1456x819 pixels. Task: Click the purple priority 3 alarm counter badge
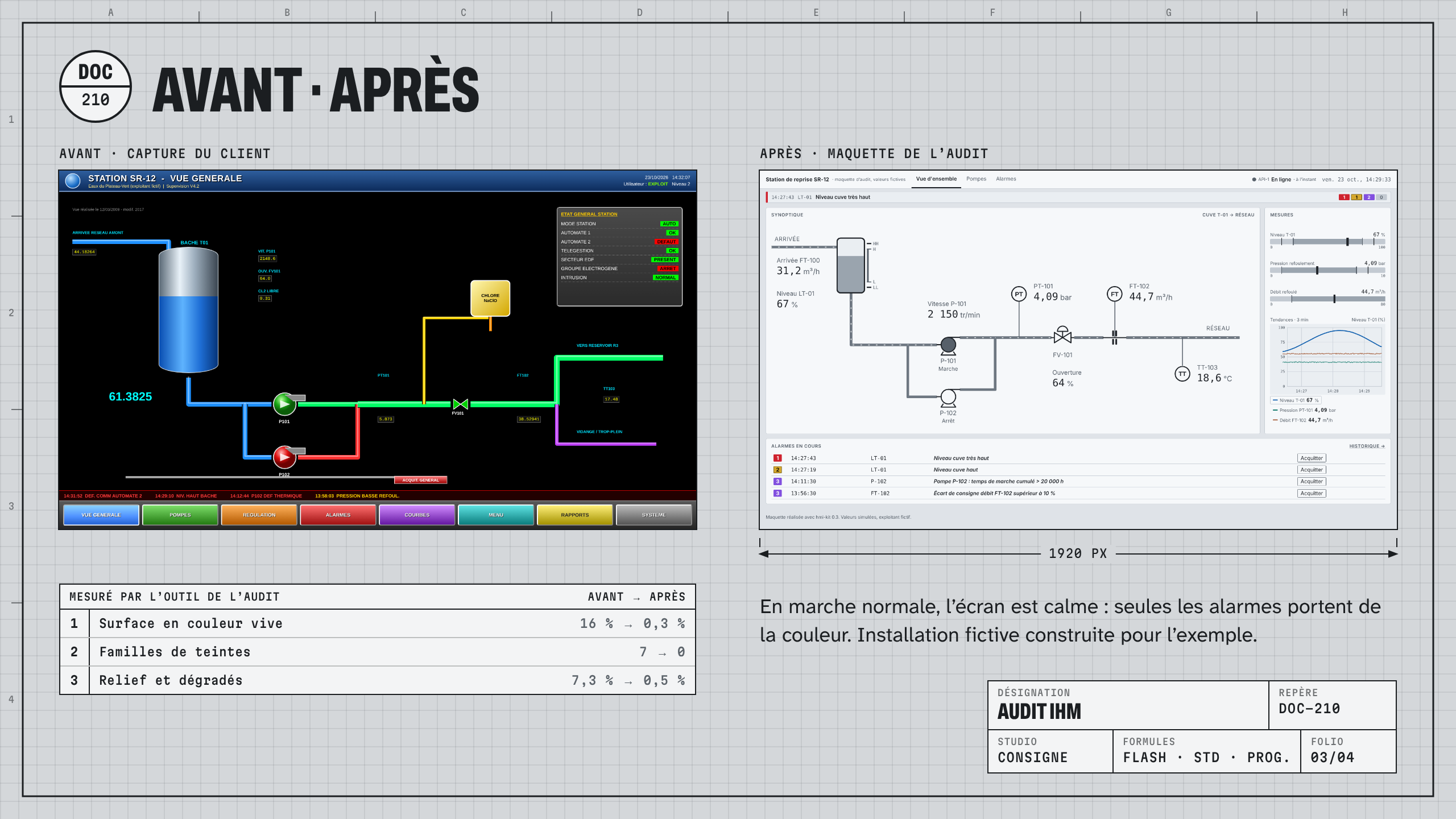[x=1369, y=197]
